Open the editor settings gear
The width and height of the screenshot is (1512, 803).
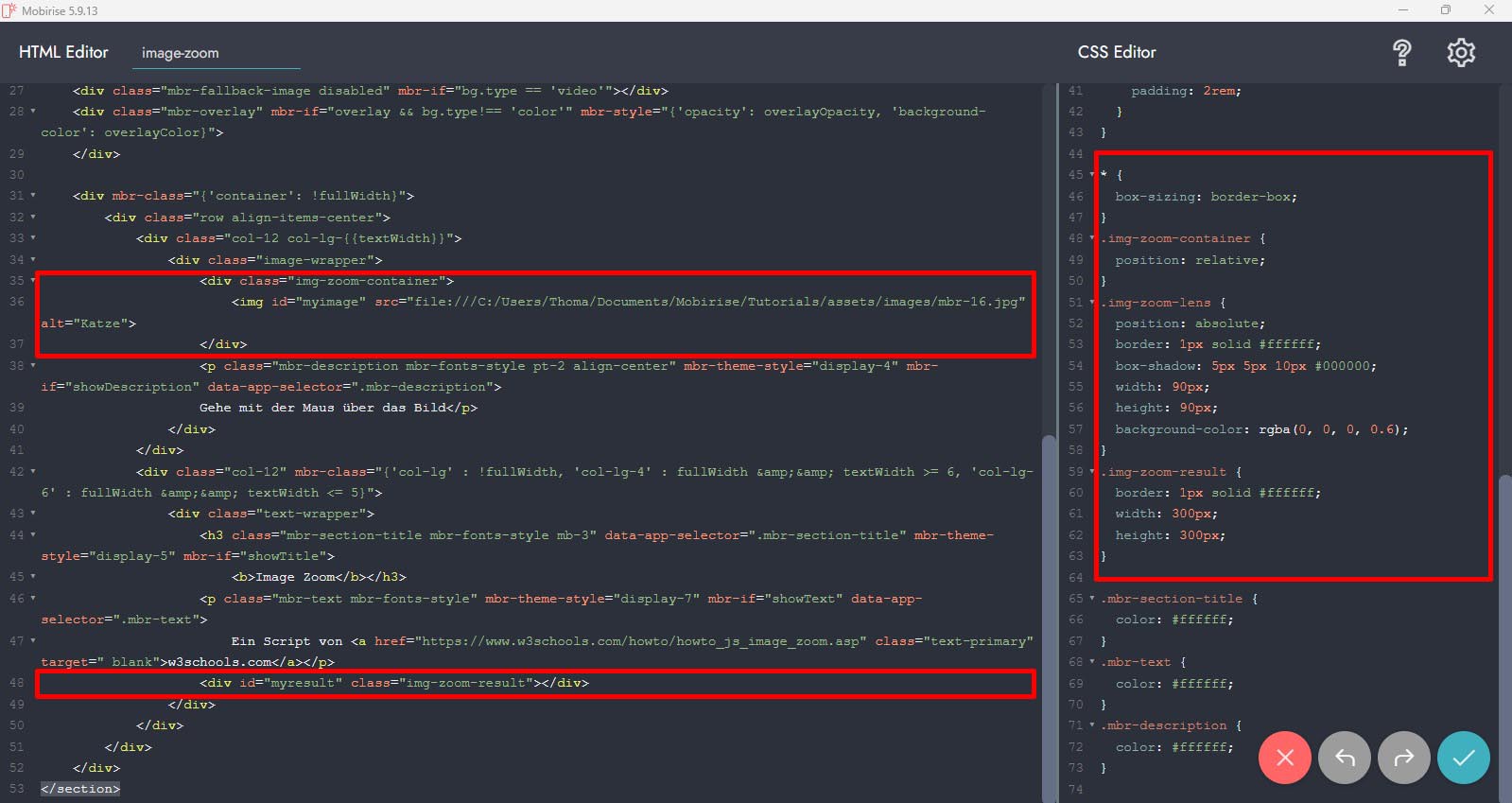(x=1461, y=53)
